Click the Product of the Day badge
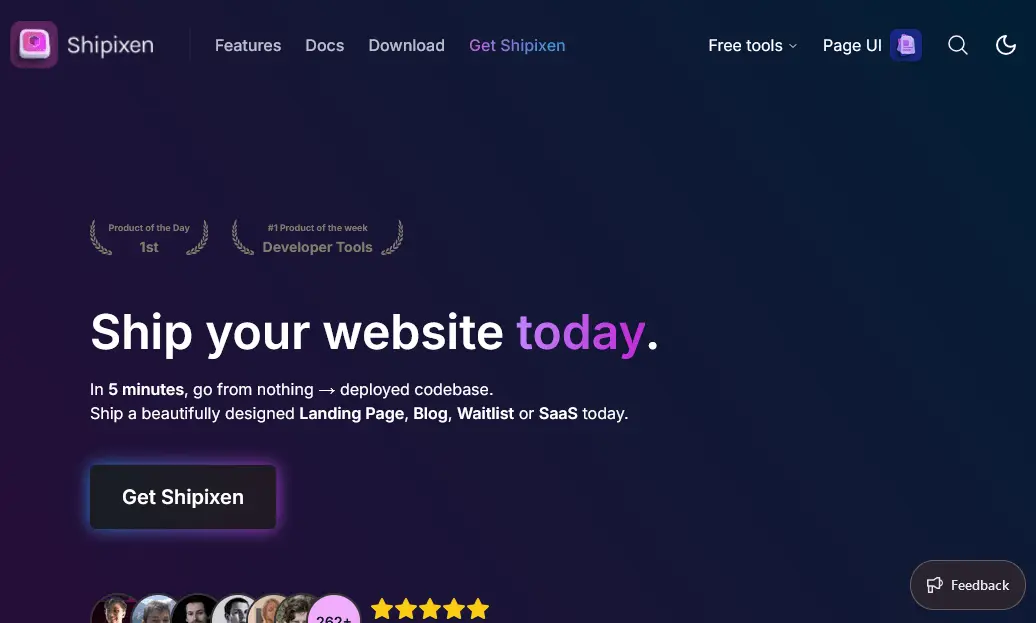This screenshot has height=623, width=1036. pos(149,238)
